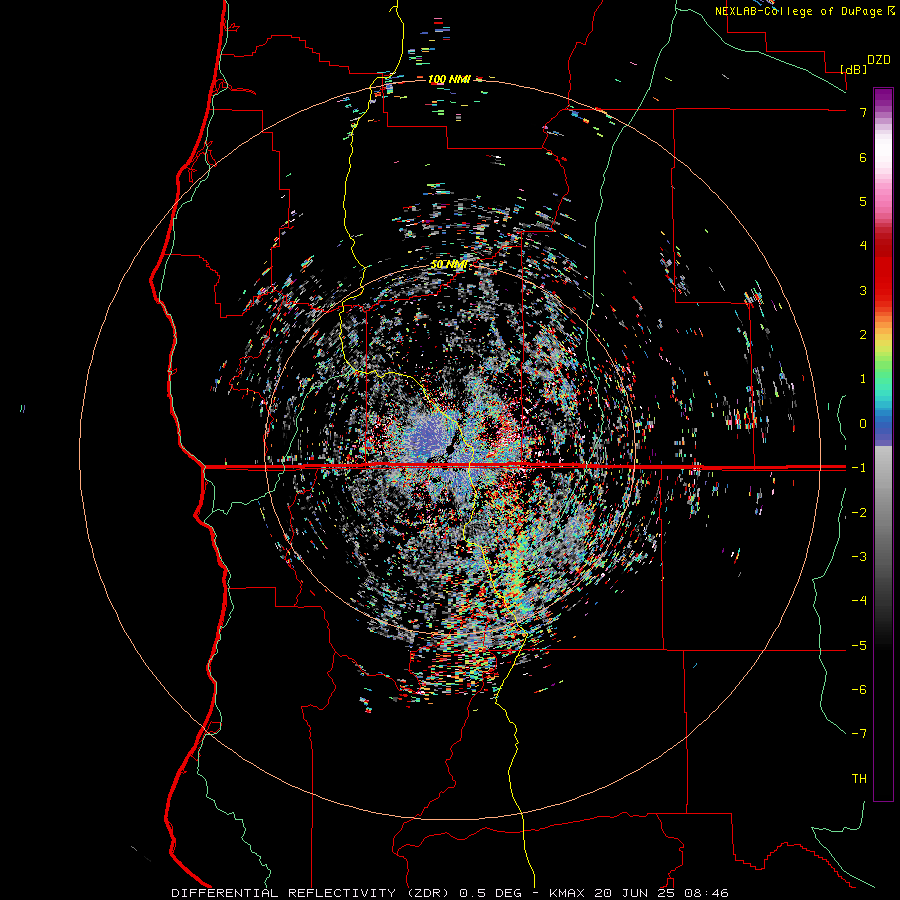
Task: Click the 3 dB scale value
Action: click(863, 290)
